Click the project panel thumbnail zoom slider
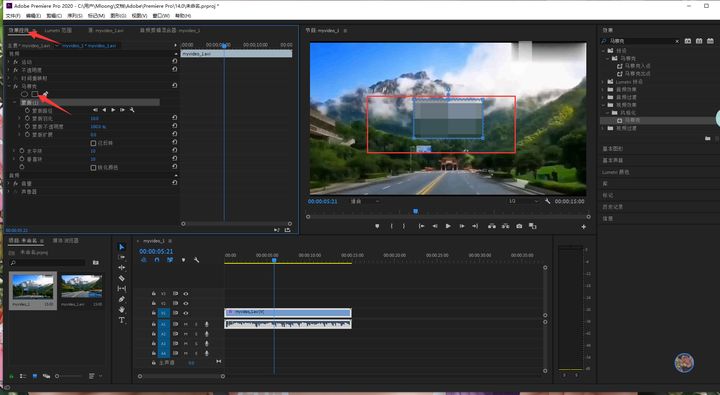Image resolution: width=720 pixels, height=395 pixels. (57, 376)
